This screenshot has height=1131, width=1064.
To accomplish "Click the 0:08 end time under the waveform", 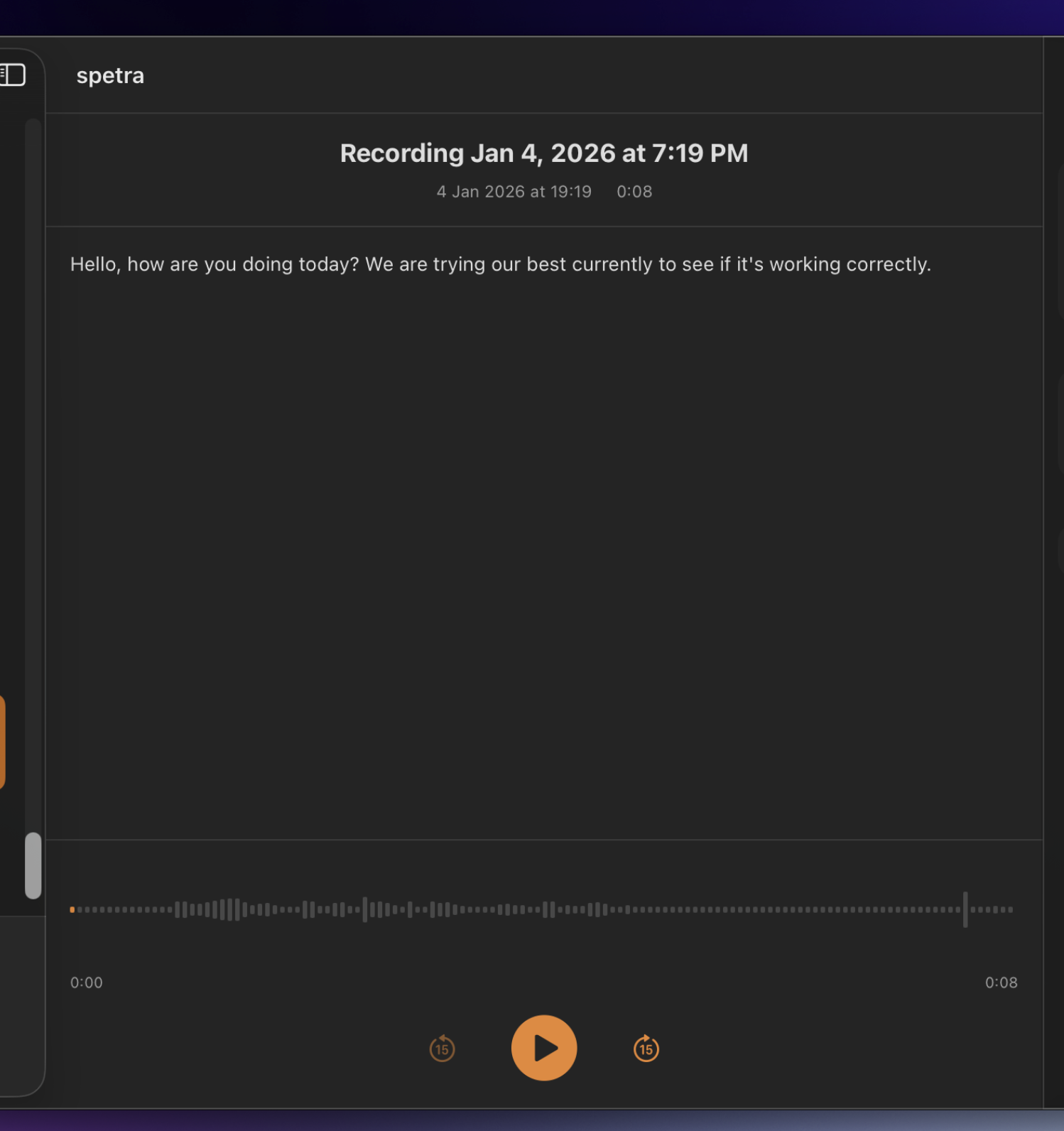I will (x=1001, y=983).
